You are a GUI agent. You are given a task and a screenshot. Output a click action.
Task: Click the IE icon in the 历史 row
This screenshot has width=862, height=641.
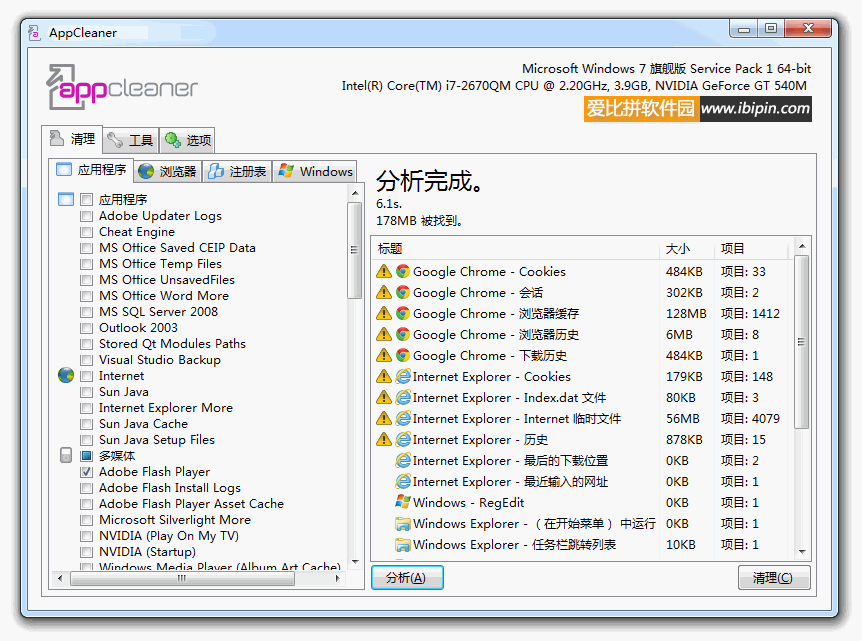[x=403, y=439]
